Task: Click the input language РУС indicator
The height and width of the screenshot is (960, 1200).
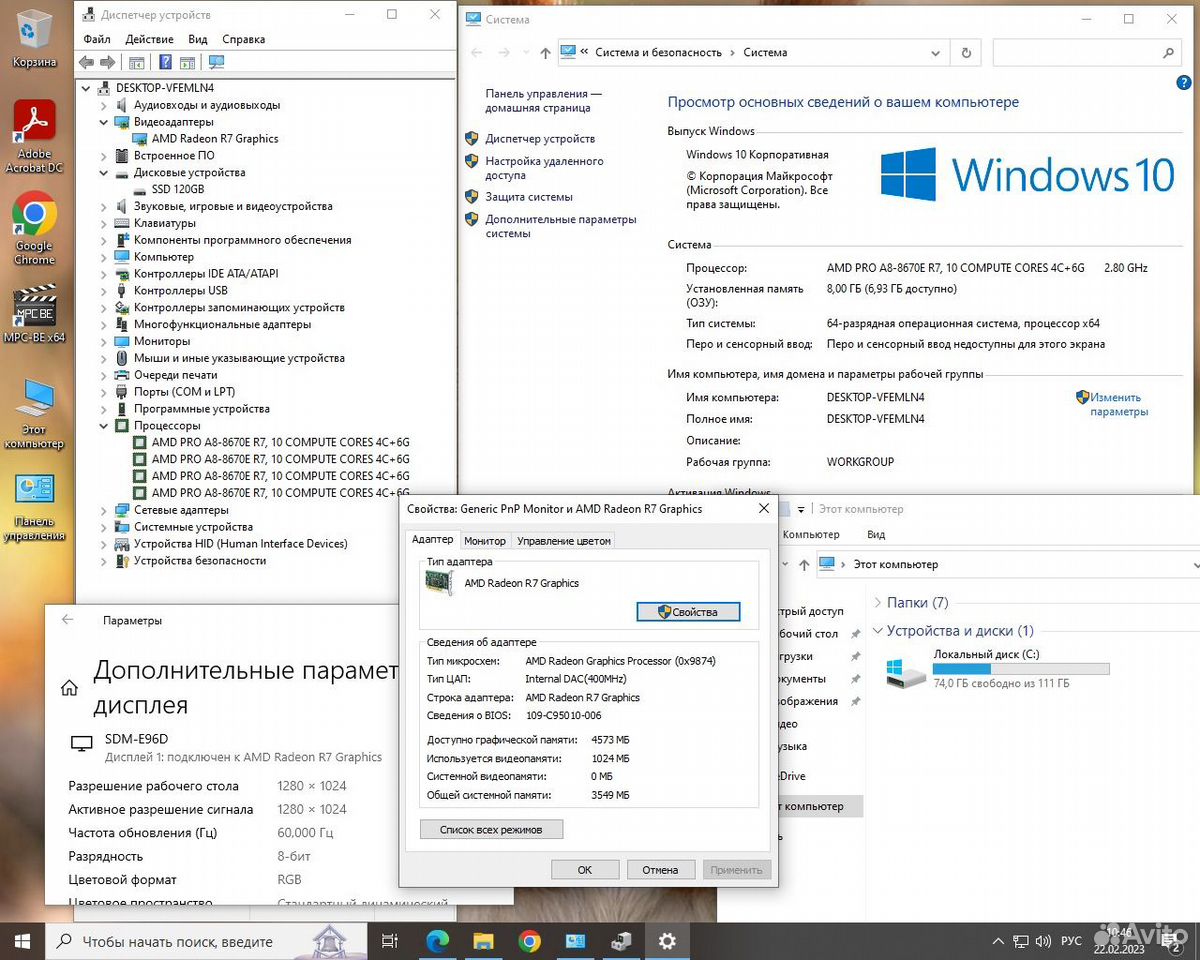Action: [x=1071, y=941]
